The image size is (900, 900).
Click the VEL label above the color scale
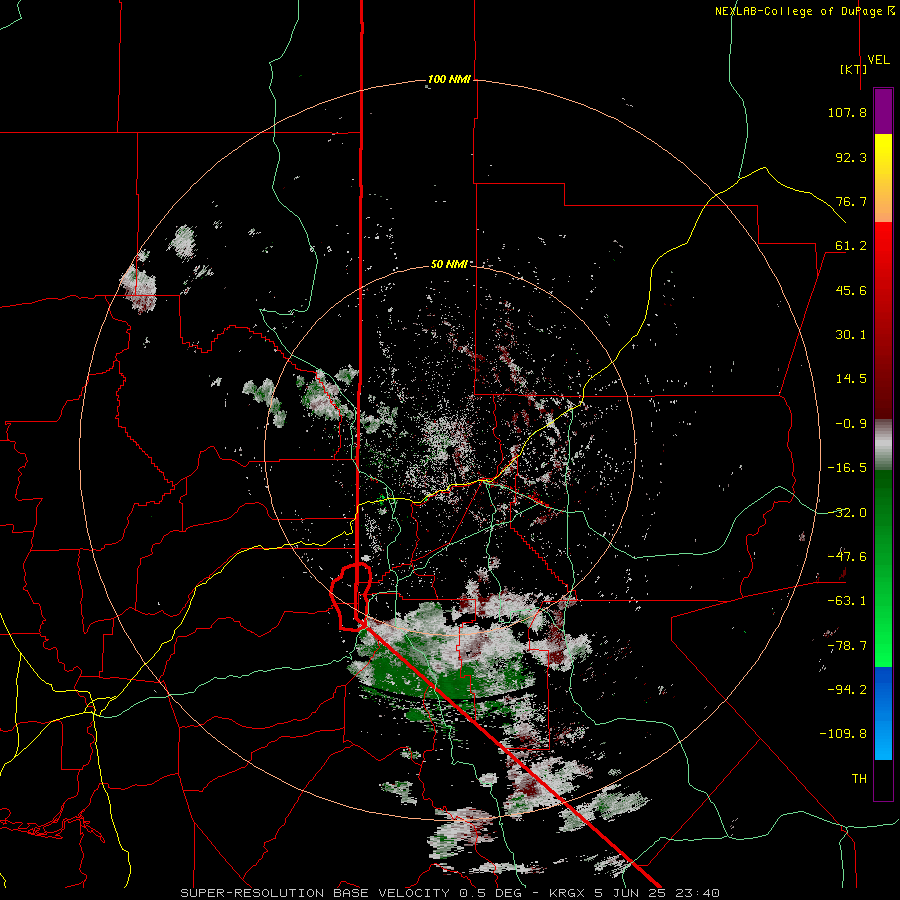(878, 60)
